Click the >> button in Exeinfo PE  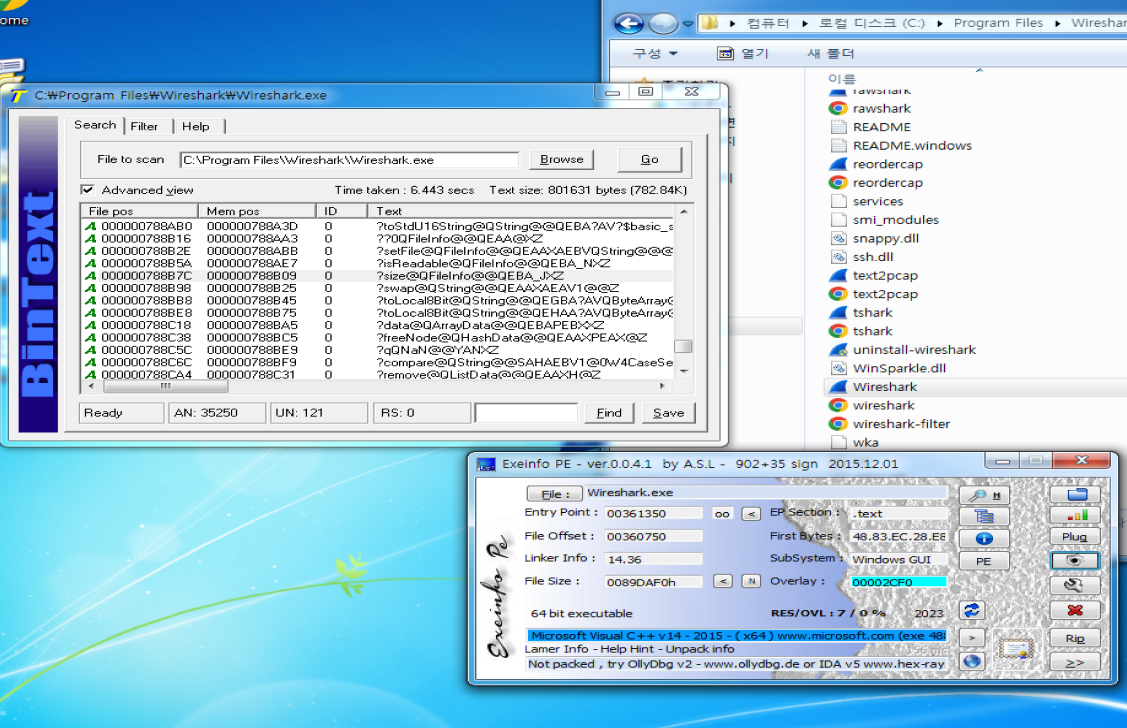pos(1075,663)
